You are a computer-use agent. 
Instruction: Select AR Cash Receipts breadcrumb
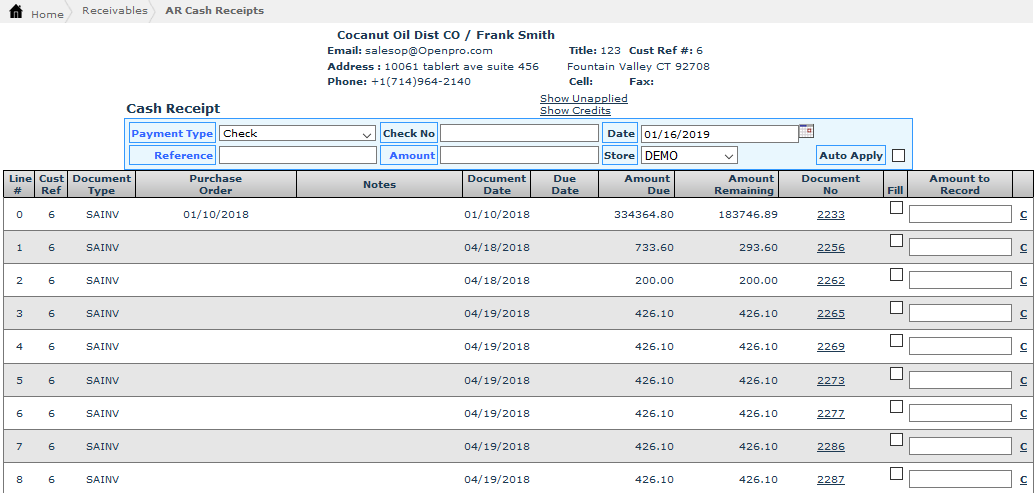point(214,11)
